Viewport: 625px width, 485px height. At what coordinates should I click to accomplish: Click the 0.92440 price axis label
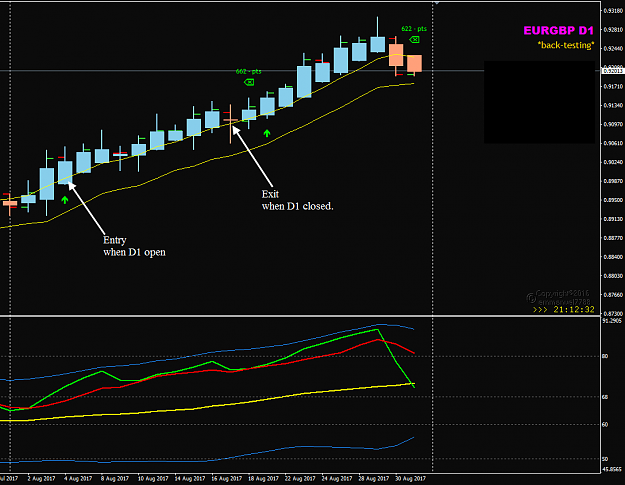point(613,49)
